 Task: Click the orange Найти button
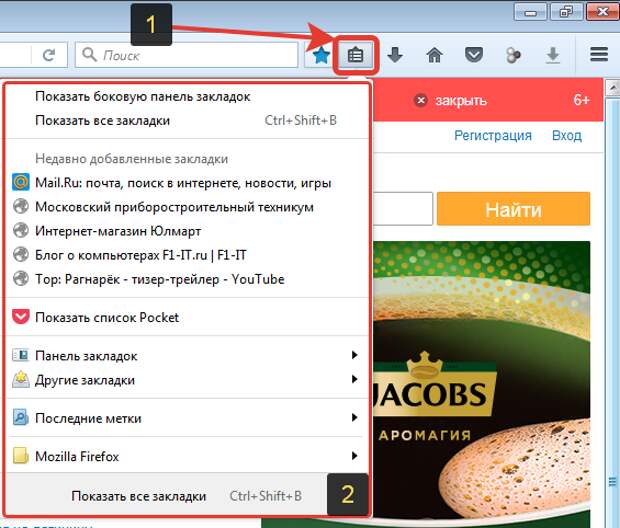513,210
